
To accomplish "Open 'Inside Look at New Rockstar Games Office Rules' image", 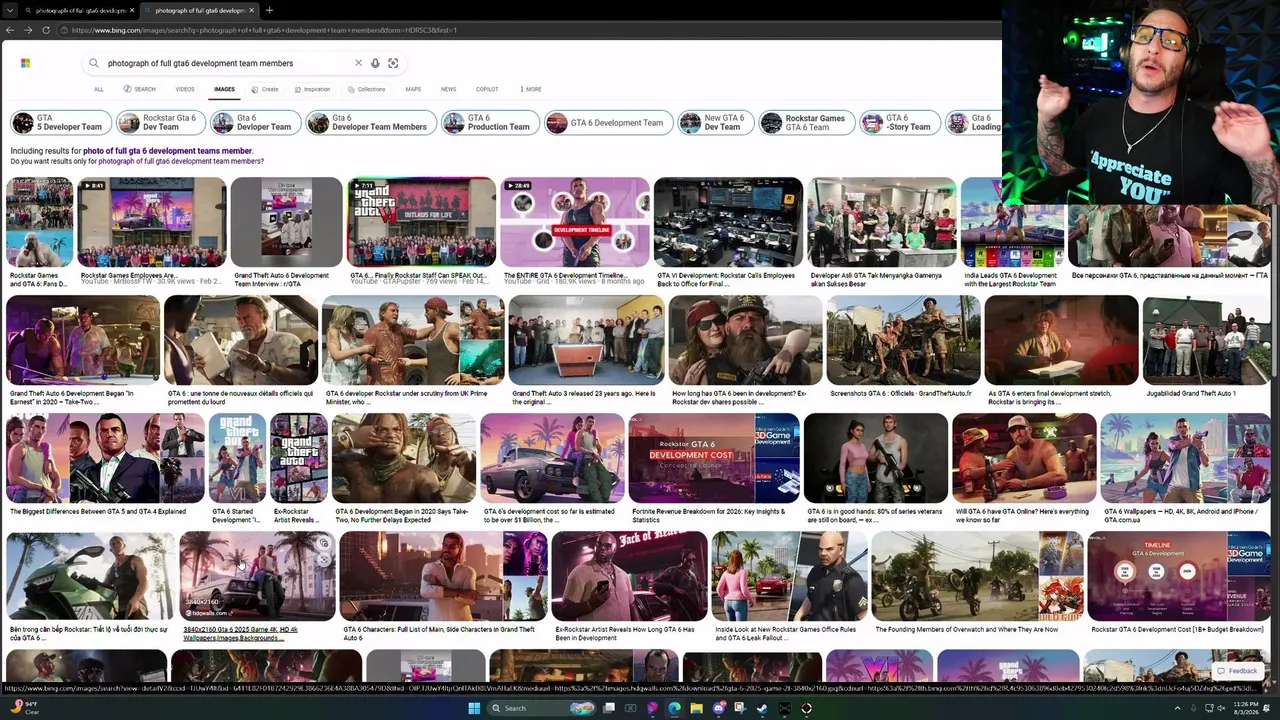I will [x=789, y=576].
